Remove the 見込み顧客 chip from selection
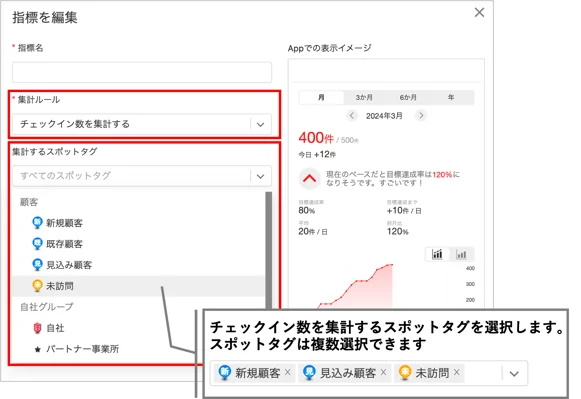This screenshot has height=399, width=581. (384, 372)
